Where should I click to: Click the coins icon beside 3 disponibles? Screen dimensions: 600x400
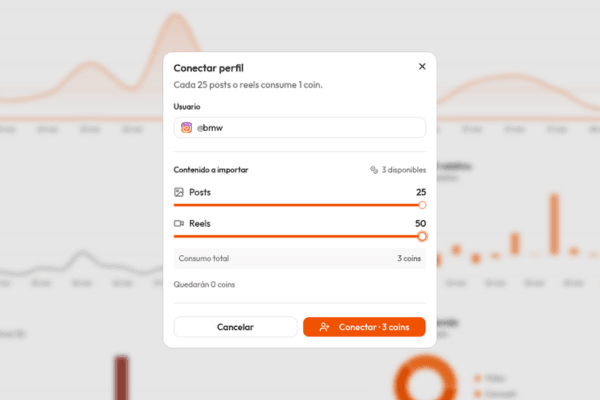374,170
